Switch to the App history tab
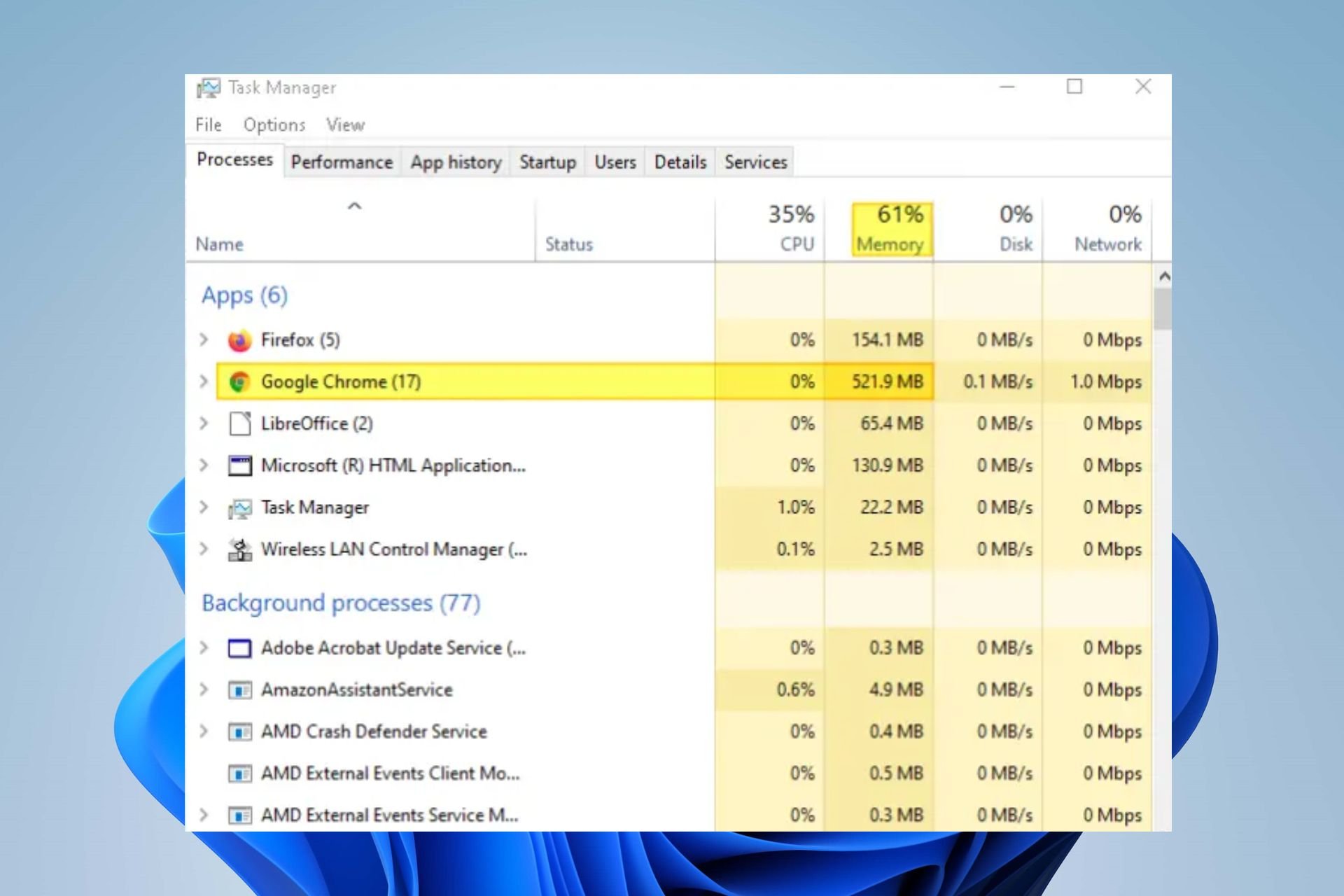The image size is (1344, 896). click(456, 162)
